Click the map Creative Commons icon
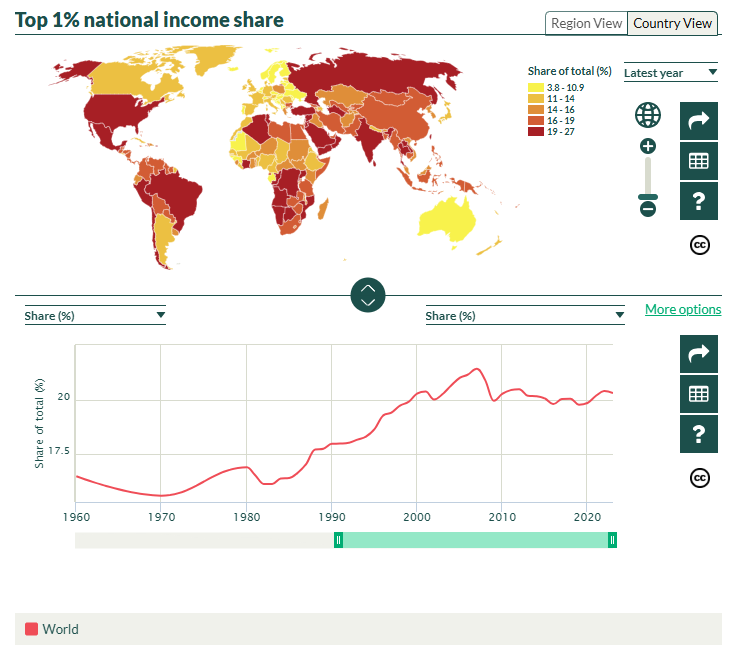 [699, 245]
